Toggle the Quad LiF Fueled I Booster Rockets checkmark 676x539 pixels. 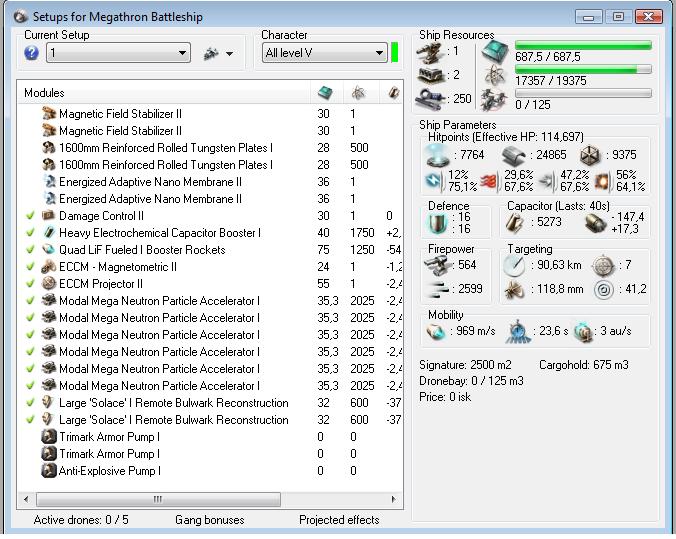point(30,250)
